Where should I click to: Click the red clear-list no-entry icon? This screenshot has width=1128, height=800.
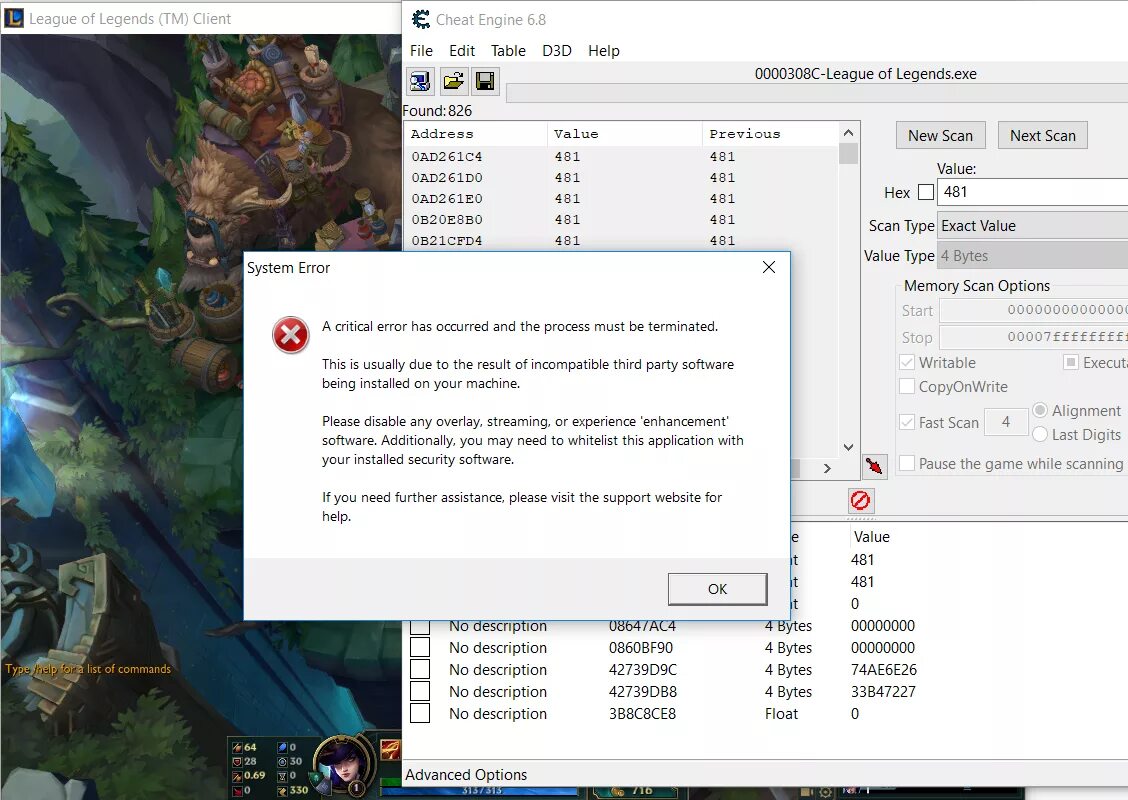tap(860, 500)
